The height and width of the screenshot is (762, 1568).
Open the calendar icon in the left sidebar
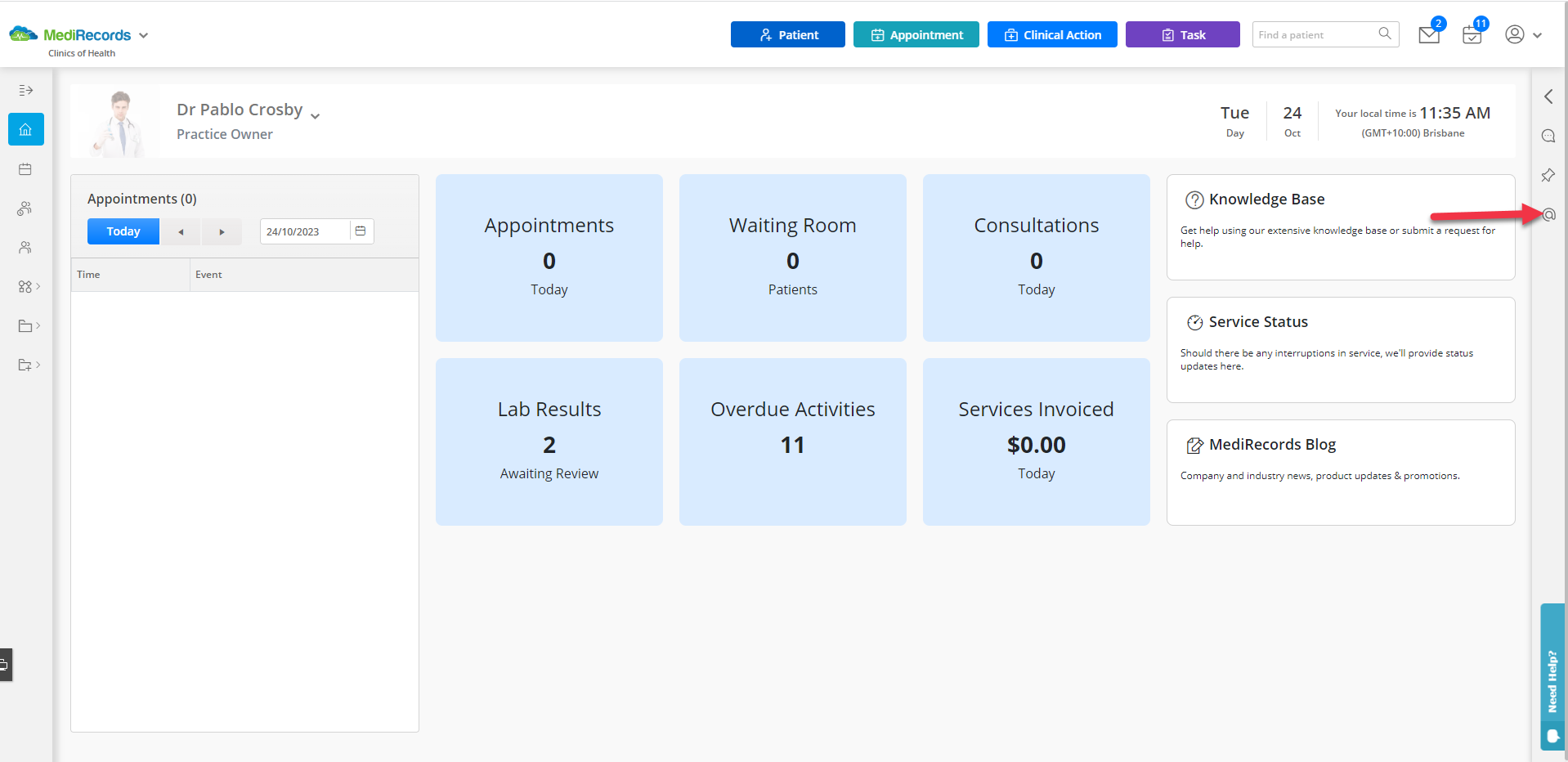coord(25,169)
